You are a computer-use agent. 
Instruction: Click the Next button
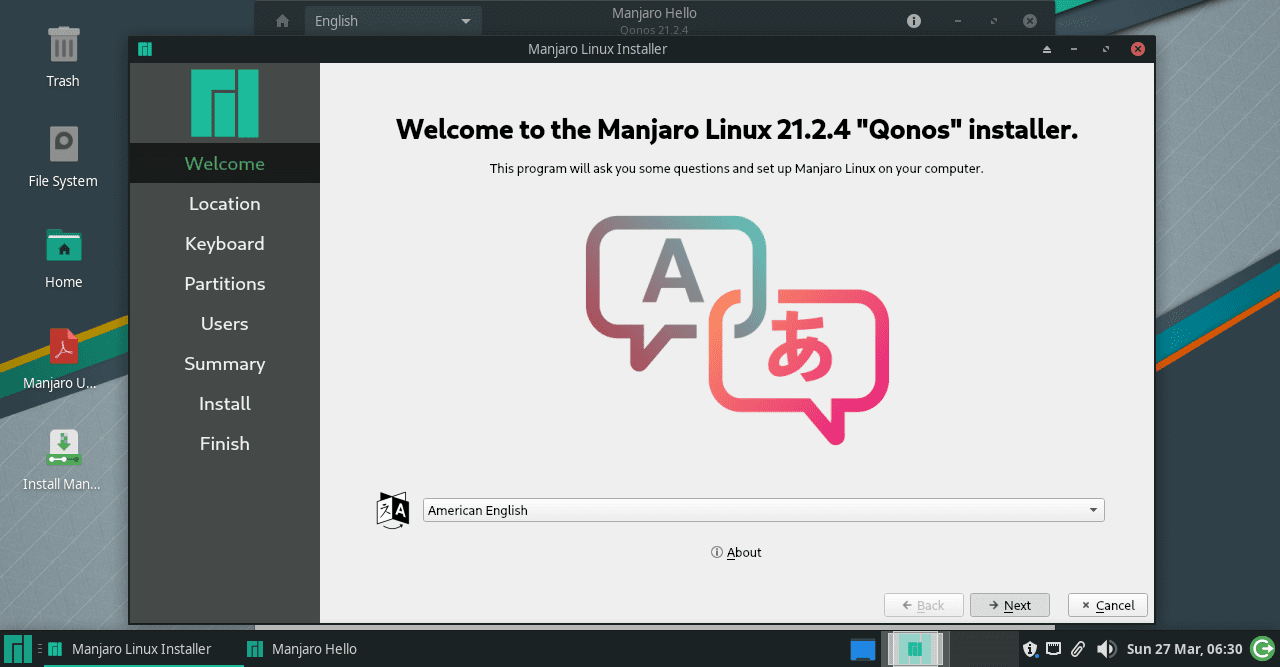tap(1010, 605)
